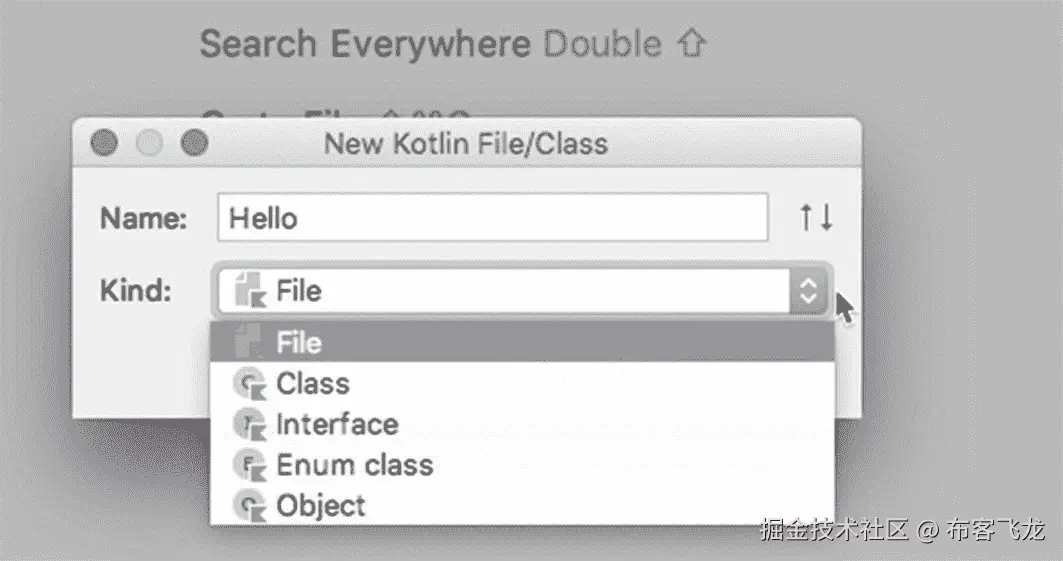The height and width of the screenshot is (561, 1063).
Task: Select the File option in the list
Action: (300, 343)
